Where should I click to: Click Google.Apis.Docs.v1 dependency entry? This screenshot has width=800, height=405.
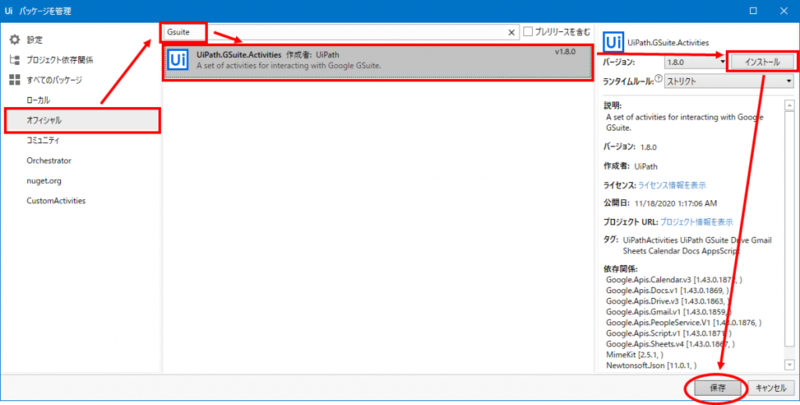(667, 290)
